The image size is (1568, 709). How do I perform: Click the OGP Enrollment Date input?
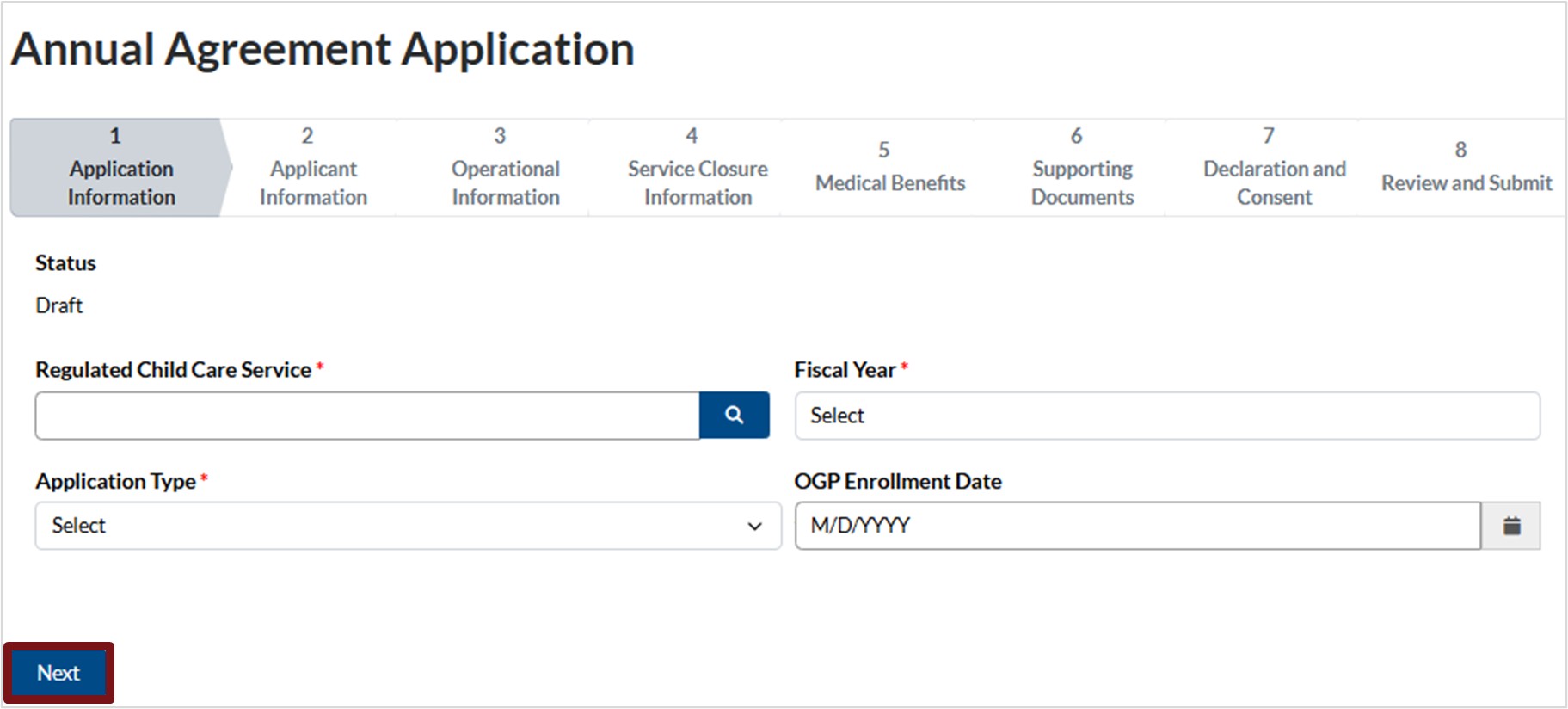1136,526
